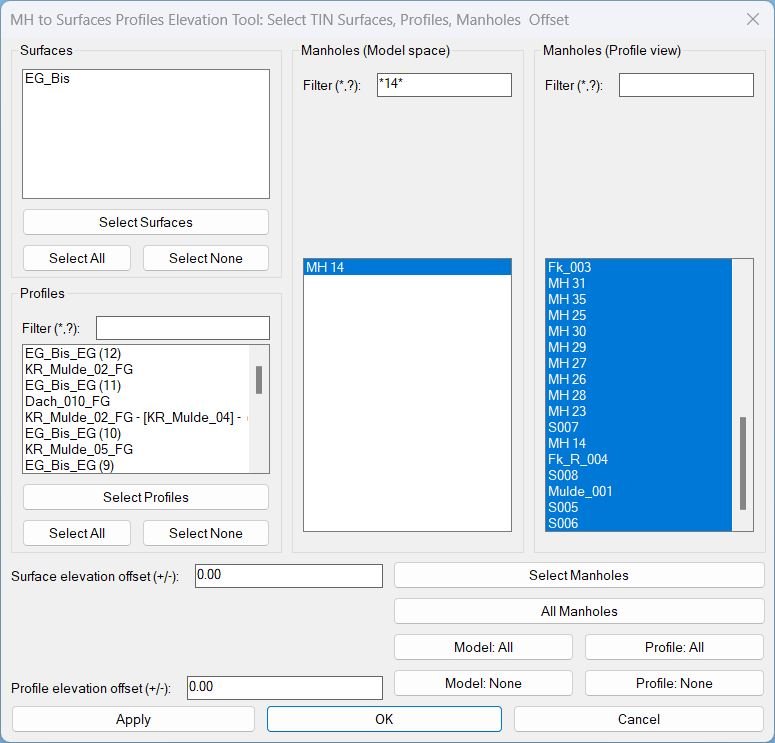775x743 pixels.
Task: Select profile Dach_010_FG
Action: tap(136, 401)
